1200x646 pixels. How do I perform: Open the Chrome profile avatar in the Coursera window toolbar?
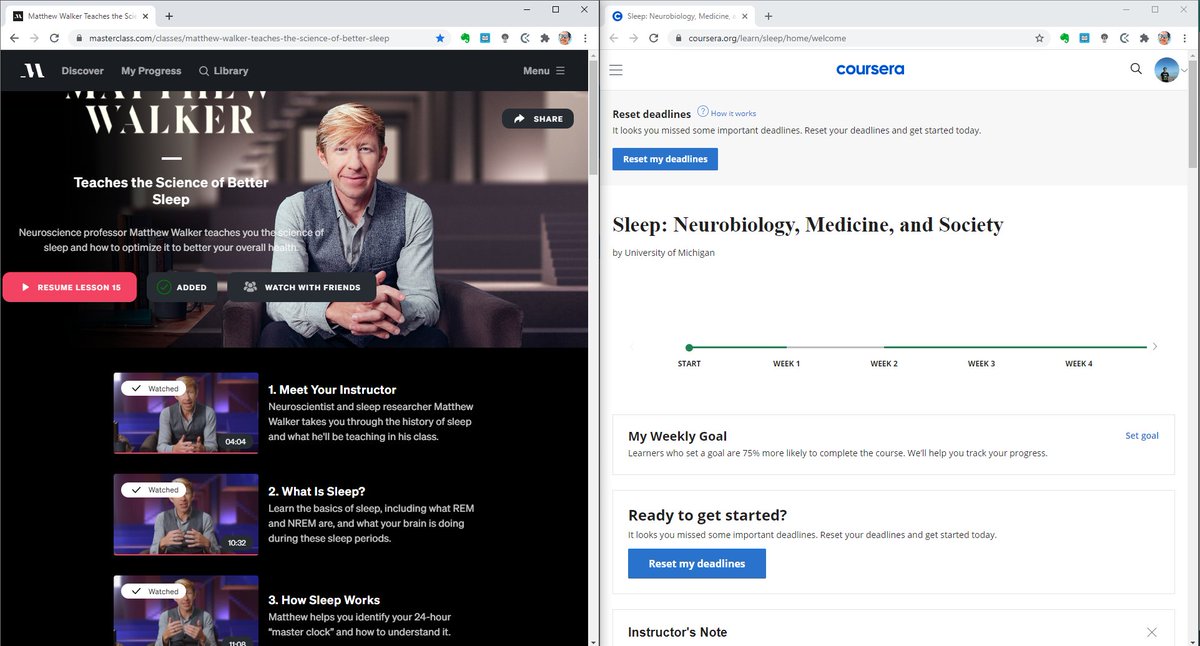(x=1164, y=38)
